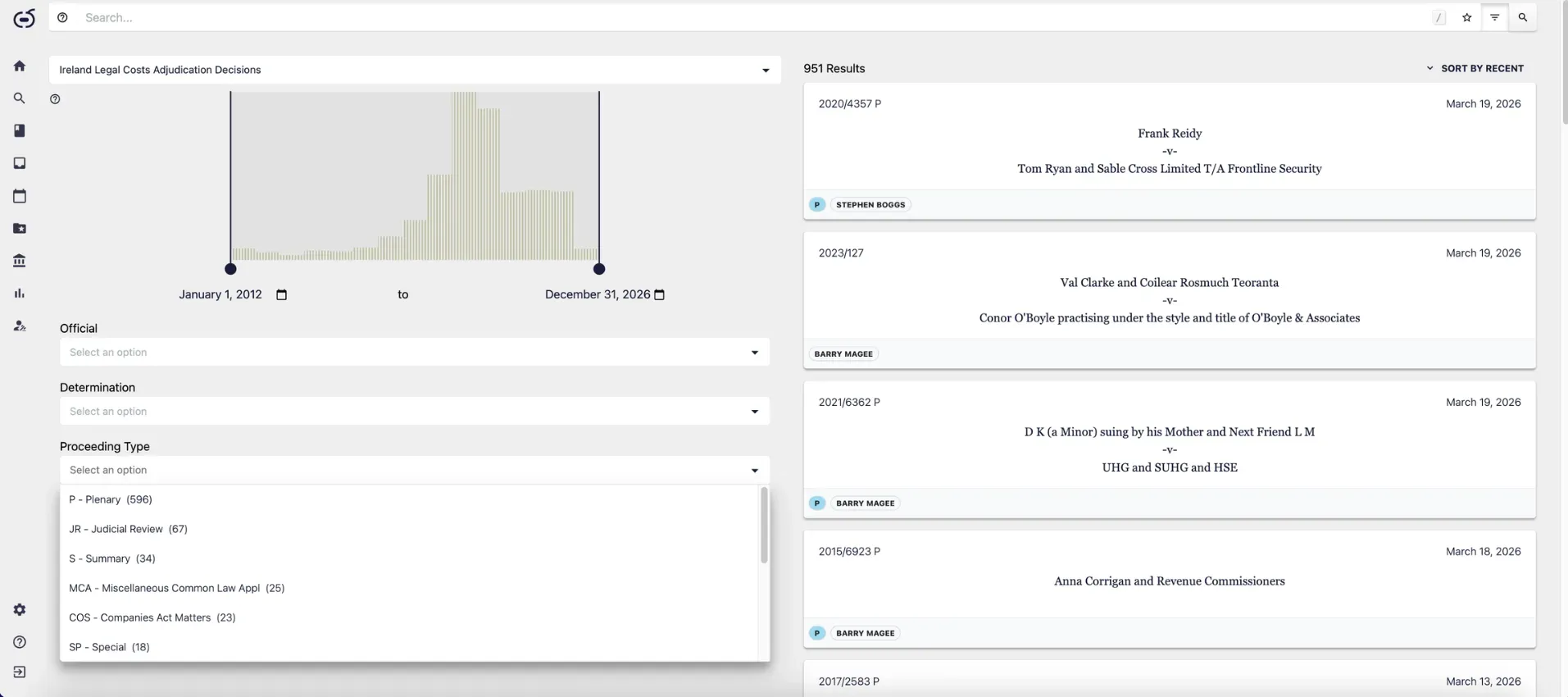Click the Proceeding Type options list scrollbar
Viewport: 1568px width, 697px height.
pyautogui.click(x=764, y=526)
